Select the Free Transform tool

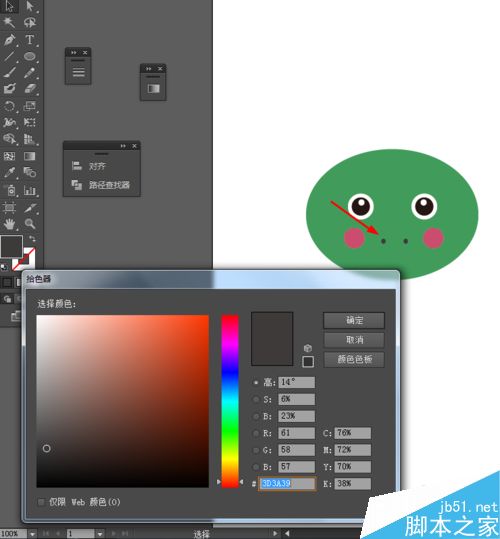[30, 122]
